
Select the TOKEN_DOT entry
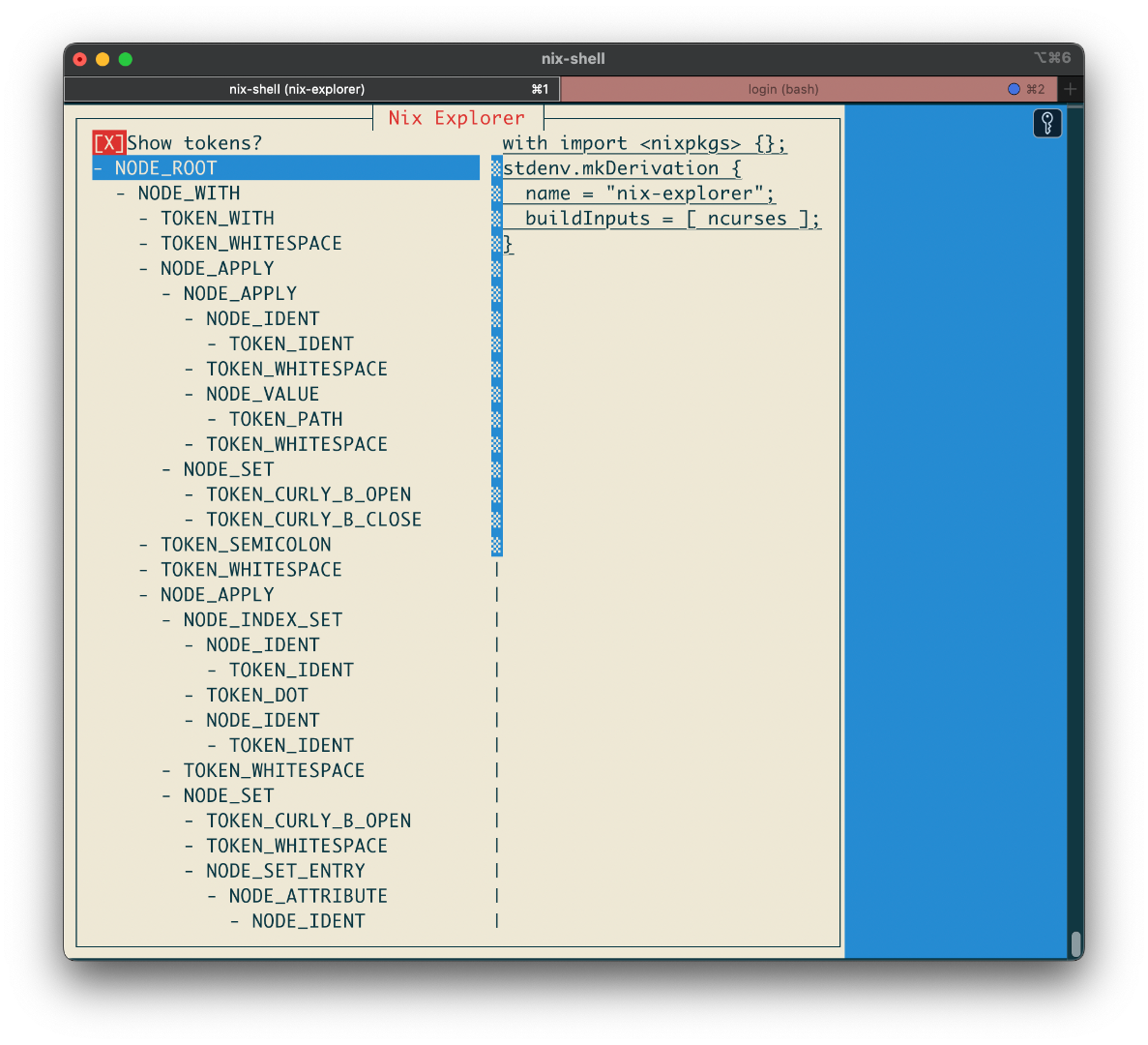[256, 696]
